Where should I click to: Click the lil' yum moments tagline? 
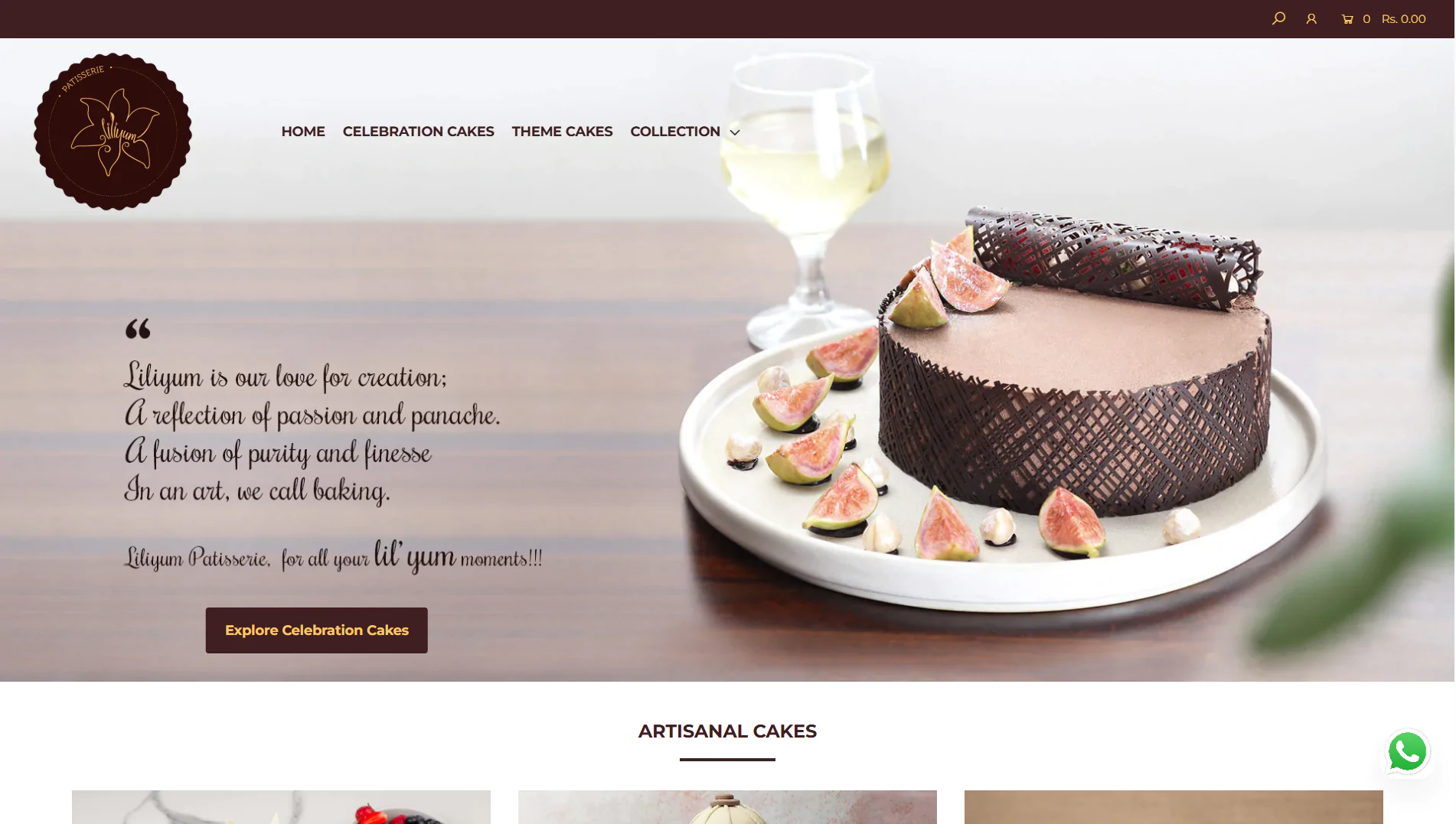(334, 556)
